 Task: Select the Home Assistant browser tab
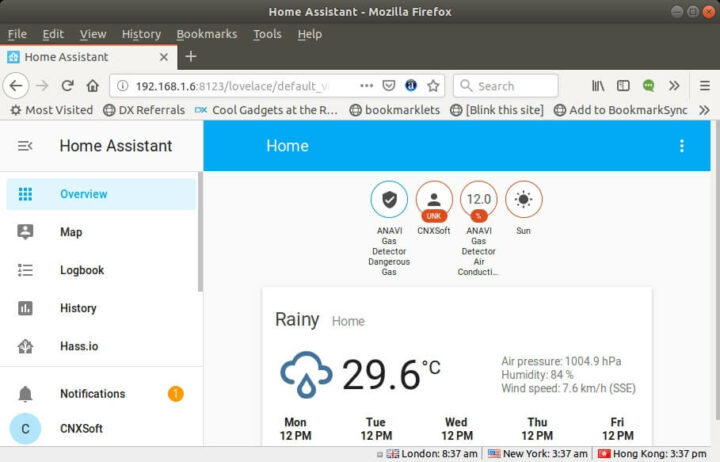[88, 57]
